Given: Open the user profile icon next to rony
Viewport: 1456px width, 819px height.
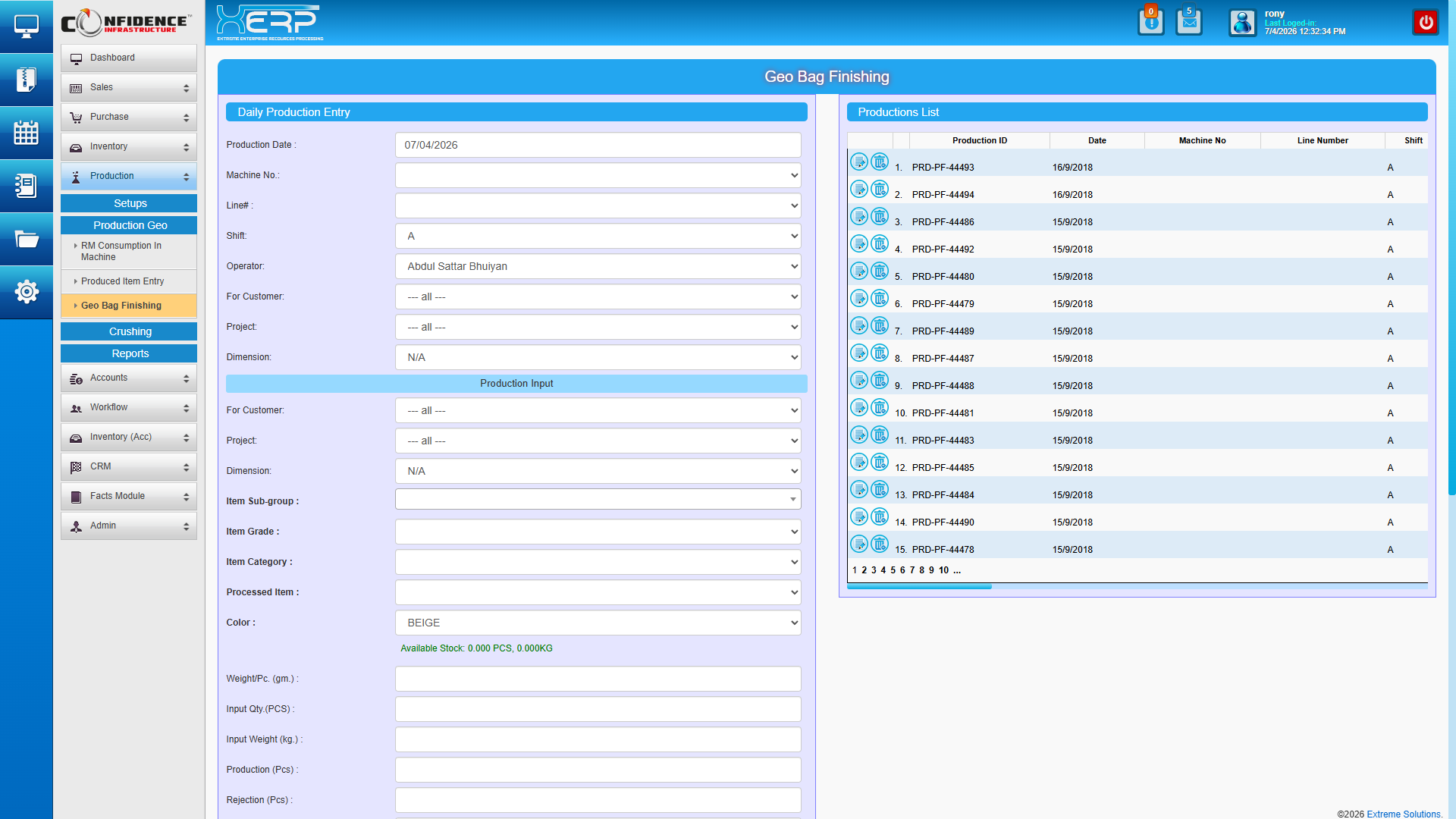Looking at the screenshot, I should 1242,23.
